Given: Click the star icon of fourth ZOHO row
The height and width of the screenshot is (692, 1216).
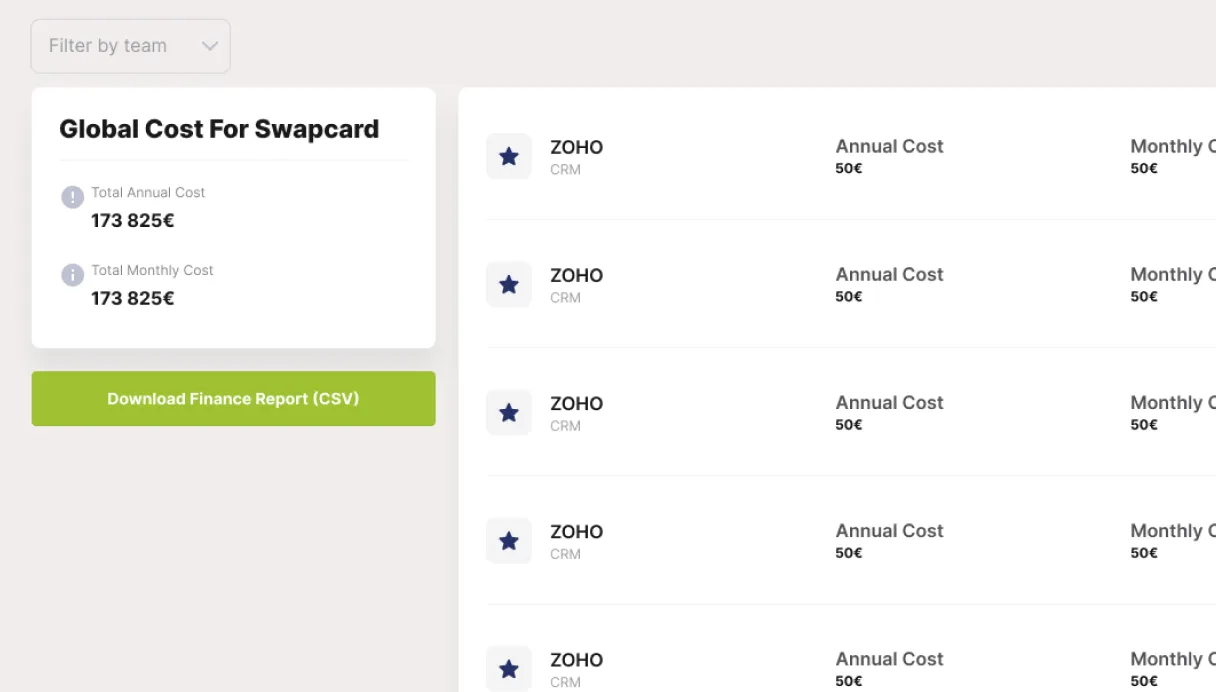Looking at the screenshot, I should (509, 540).
